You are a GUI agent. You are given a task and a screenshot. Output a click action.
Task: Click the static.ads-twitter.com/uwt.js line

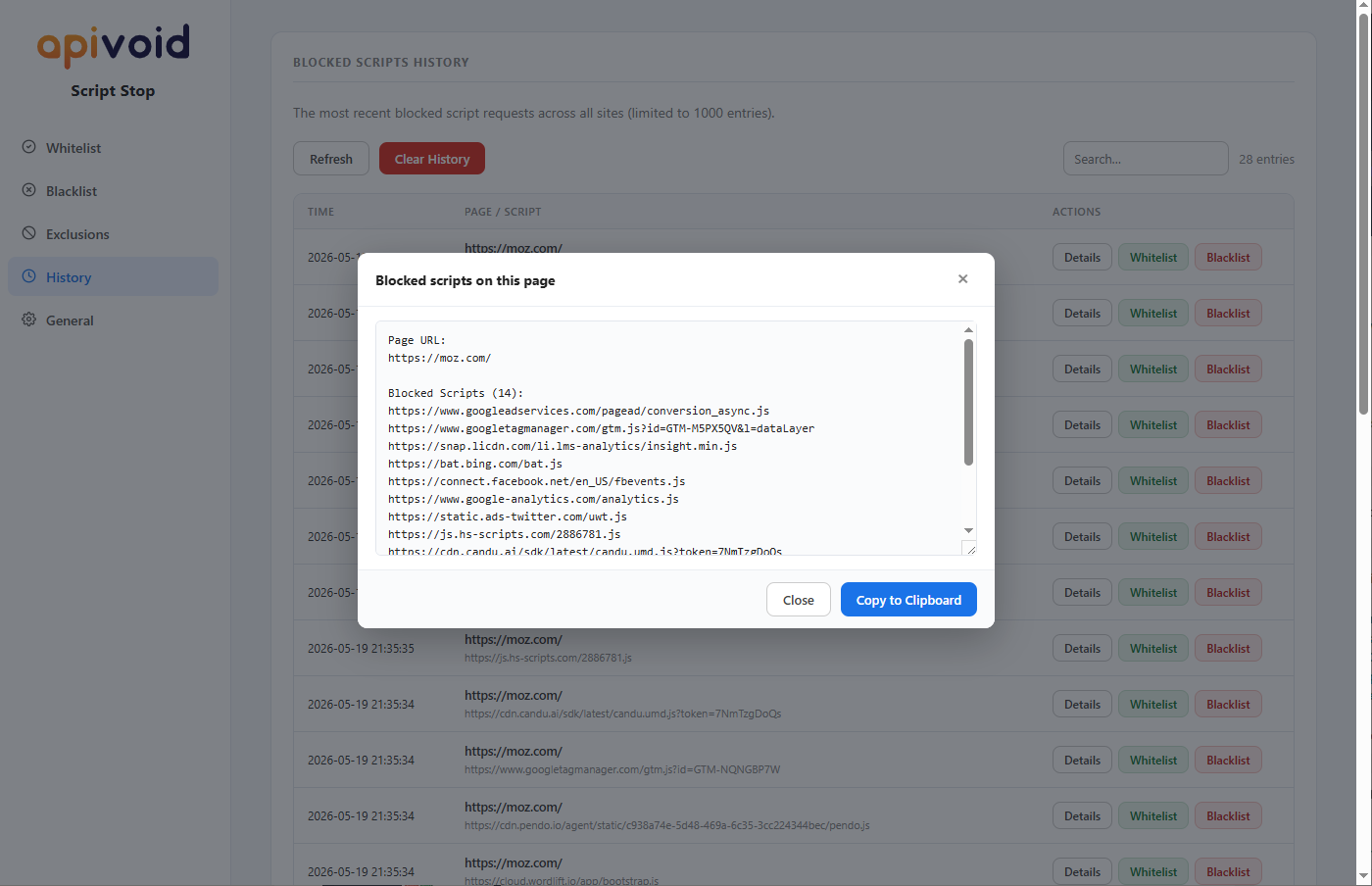(x=508, y=517)
